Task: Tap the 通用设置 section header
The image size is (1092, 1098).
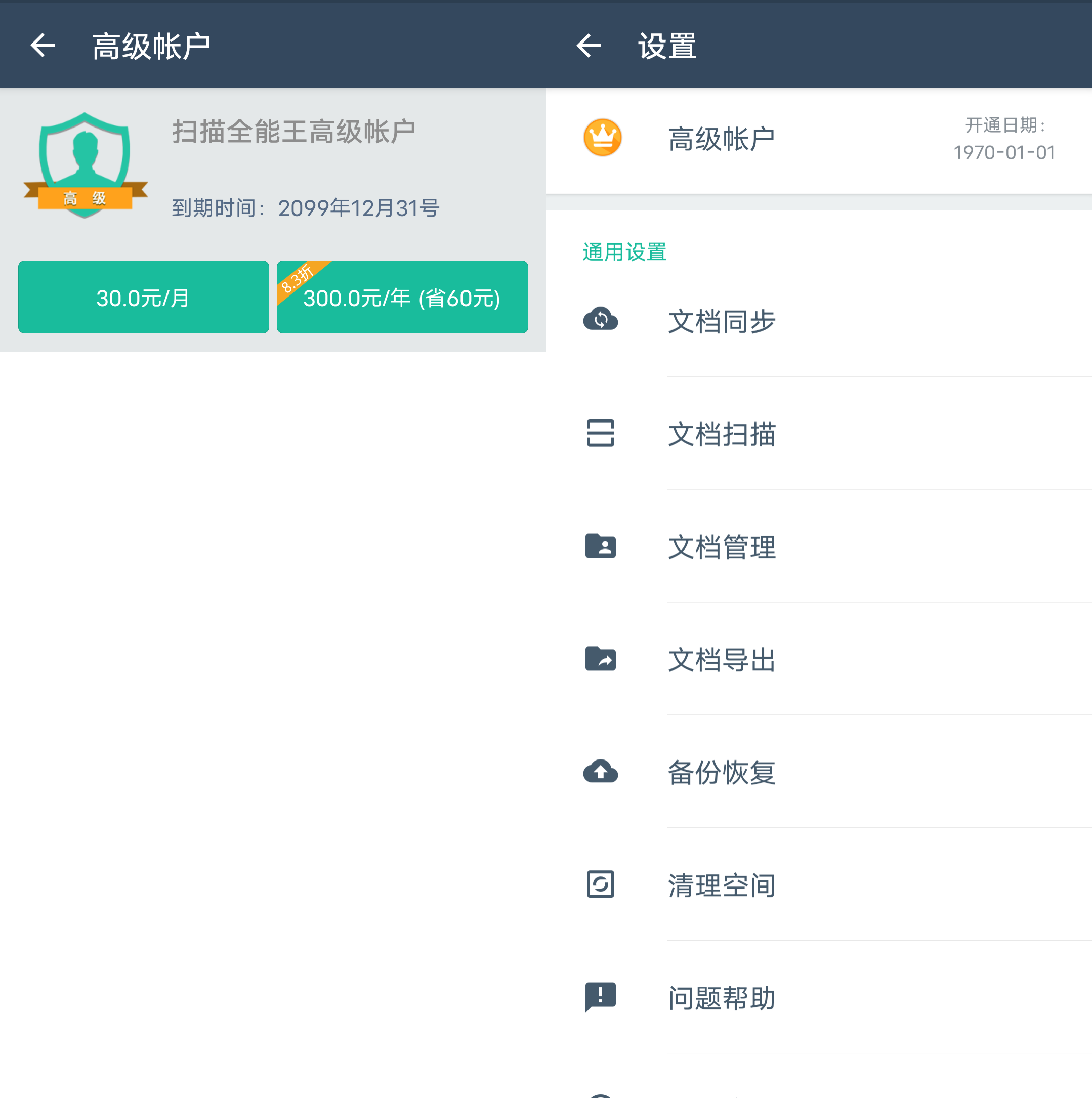Action: click(x=624, y=252)
